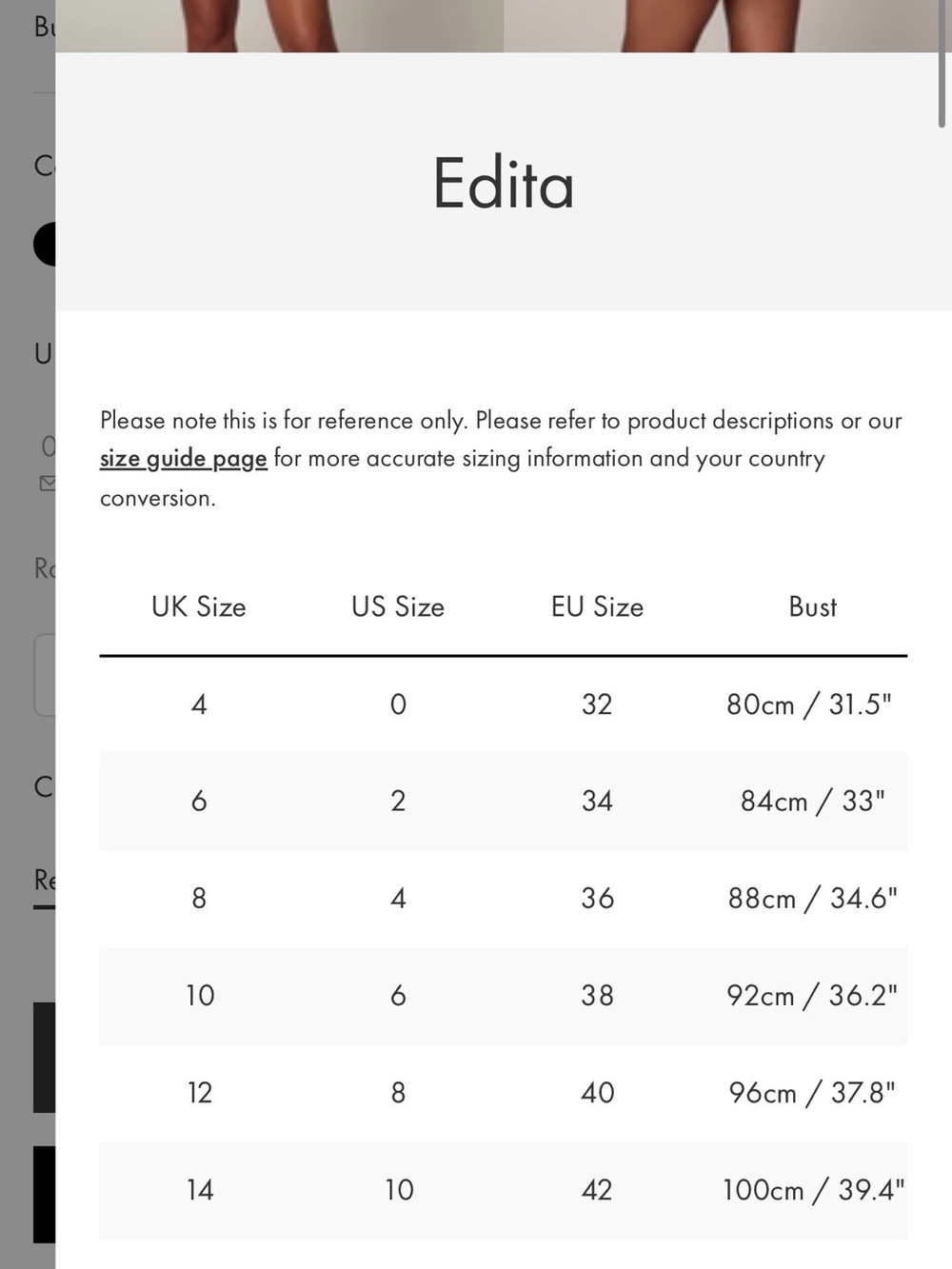Open the size guide page link
Screen dimensions: 952x1269
[x=183, y=459]
